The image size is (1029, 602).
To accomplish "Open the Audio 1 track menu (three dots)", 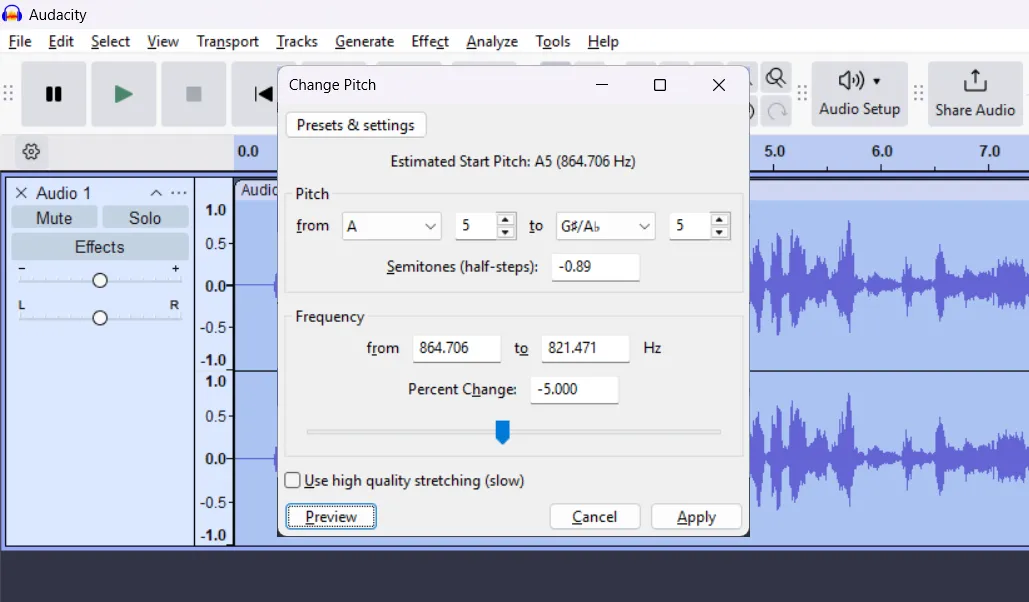I will tap(179, 193).
